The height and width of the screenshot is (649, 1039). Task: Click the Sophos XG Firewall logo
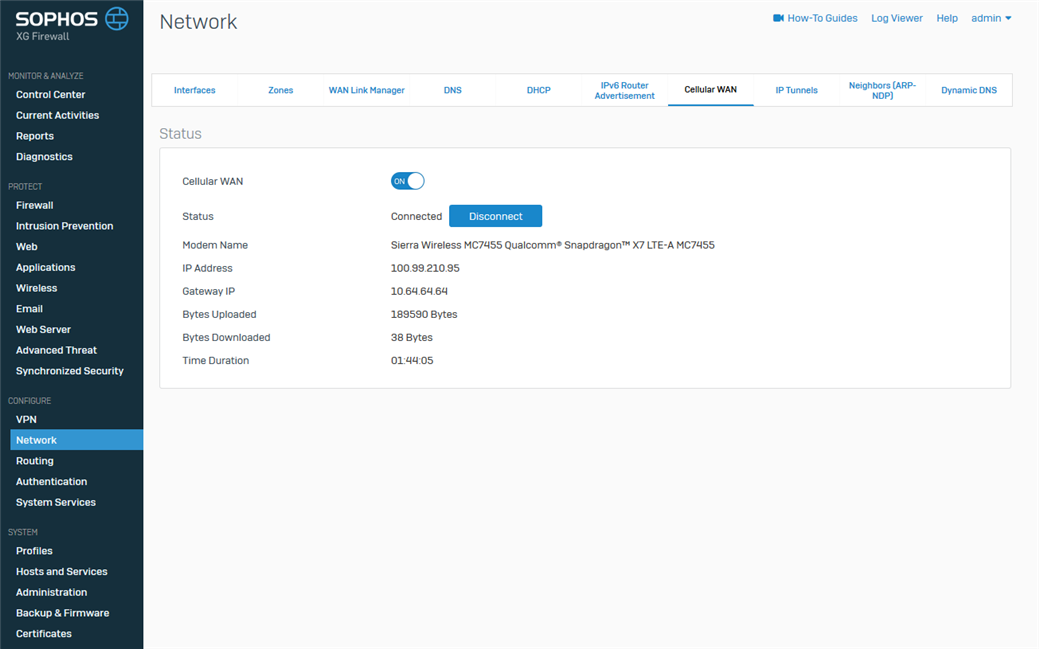click(71, 23)
